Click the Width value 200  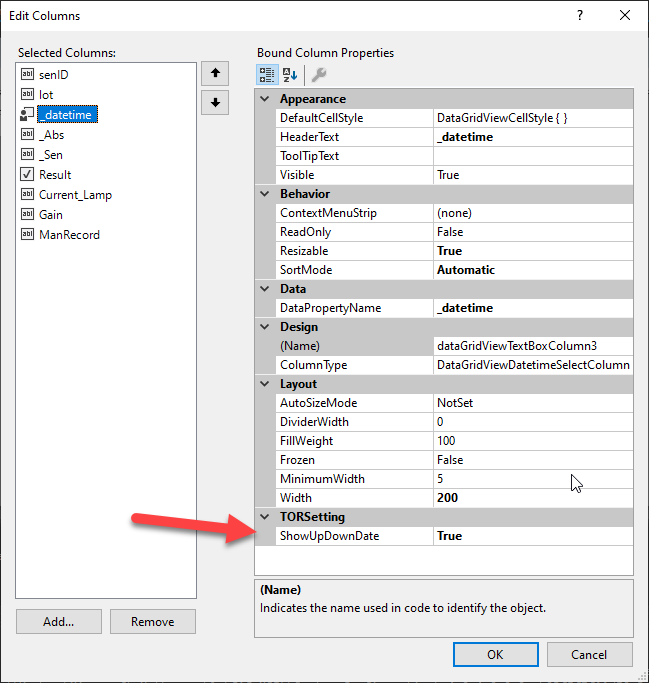click(533, 498)
